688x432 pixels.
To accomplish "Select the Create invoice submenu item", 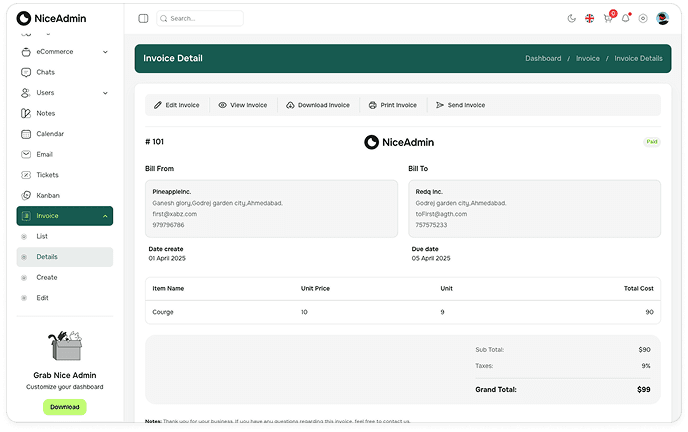I will 46,277.
